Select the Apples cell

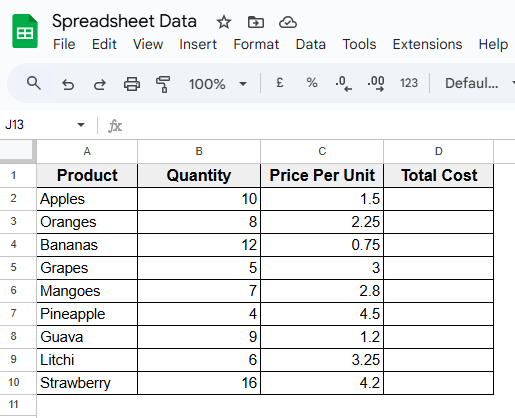tap(87, 199)
